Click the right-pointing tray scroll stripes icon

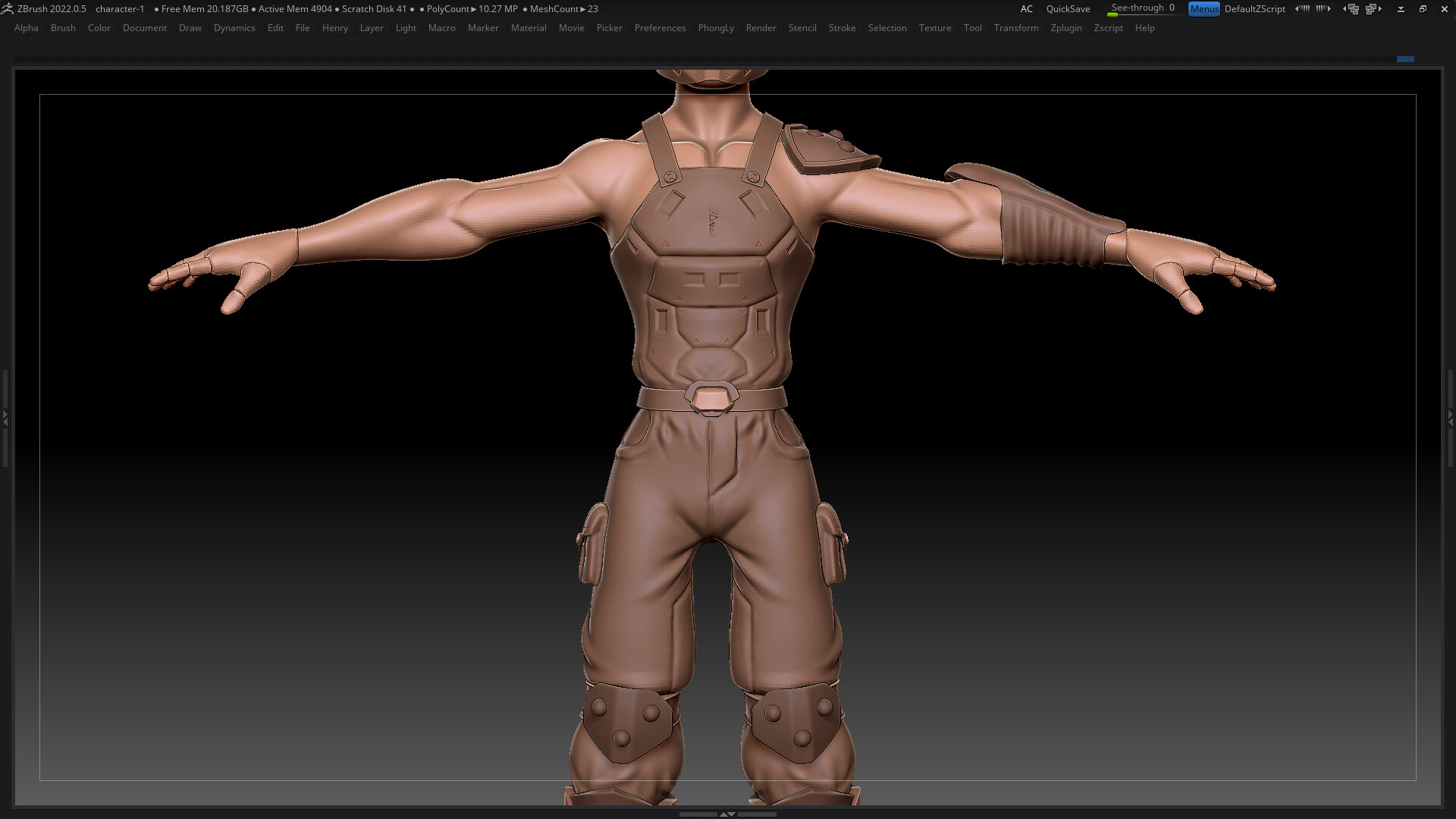pyautogui.click(x=1323, y=8)
